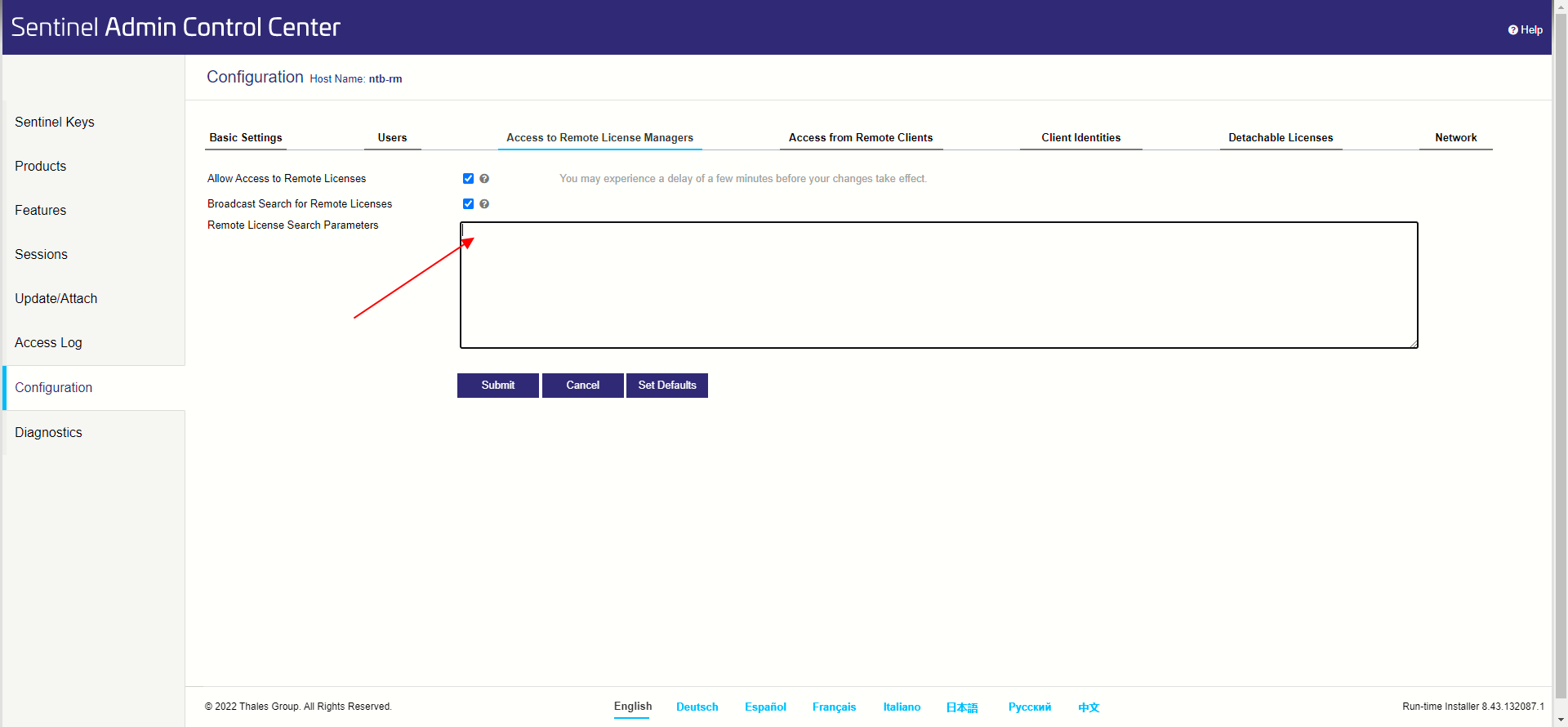This screenshot has width=1568, height=727.
Task: Click the help icon for Allow Access to Remote Licenses
Action: [484, 179]
